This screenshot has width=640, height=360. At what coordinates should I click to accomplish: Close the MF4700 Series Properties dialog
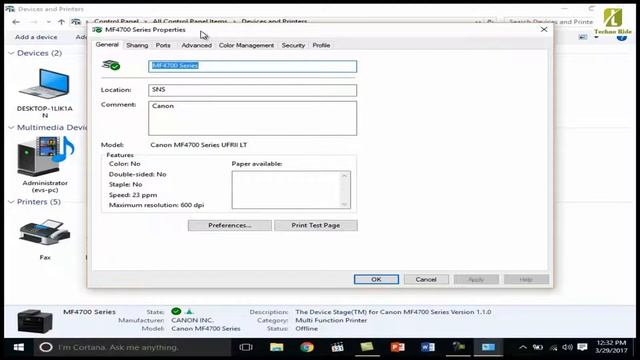pyautogui.click(x=544, y=29)
